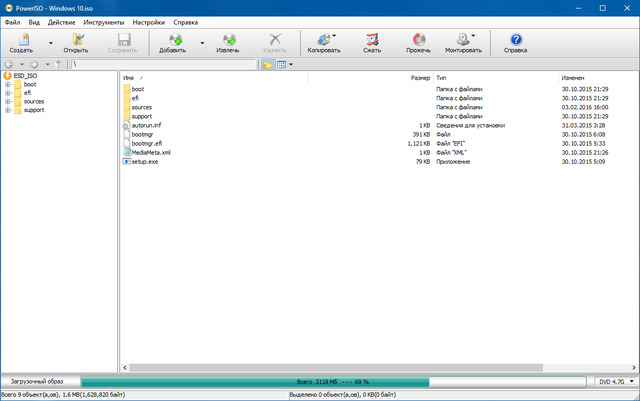Open the view mode dropdown arrow

[291, 65]
